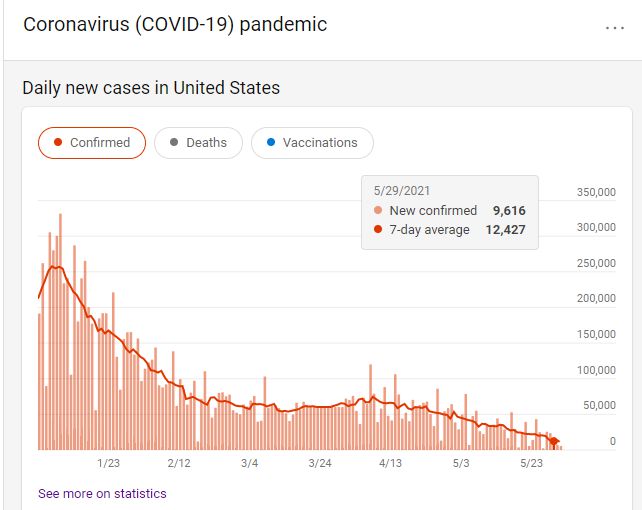Select the red 7-day average marker diamond
642x510 pixels.
(x=554, y=442)
